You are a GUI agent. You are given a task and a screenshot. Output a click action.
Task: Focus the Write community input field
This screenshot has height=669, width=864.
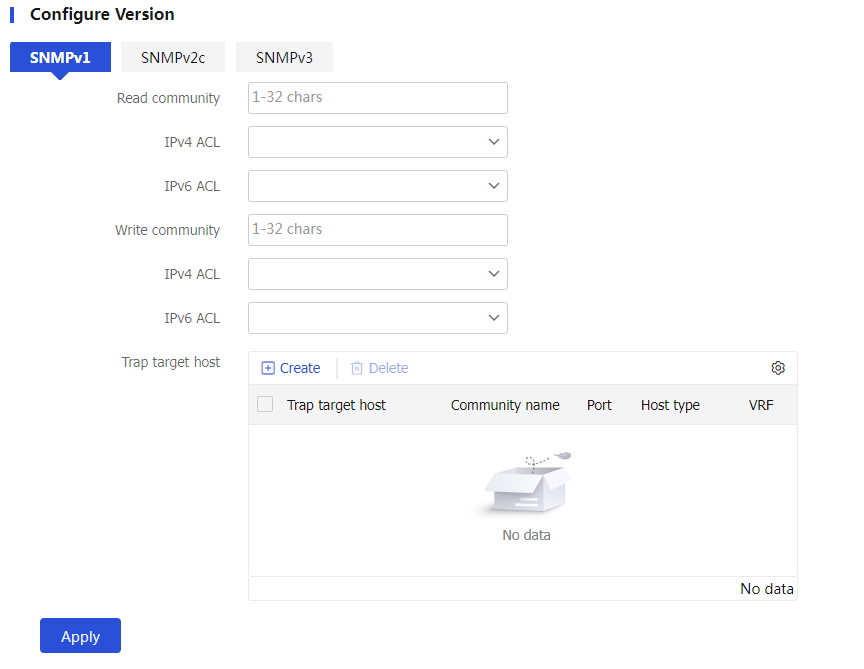click(377, 230)
